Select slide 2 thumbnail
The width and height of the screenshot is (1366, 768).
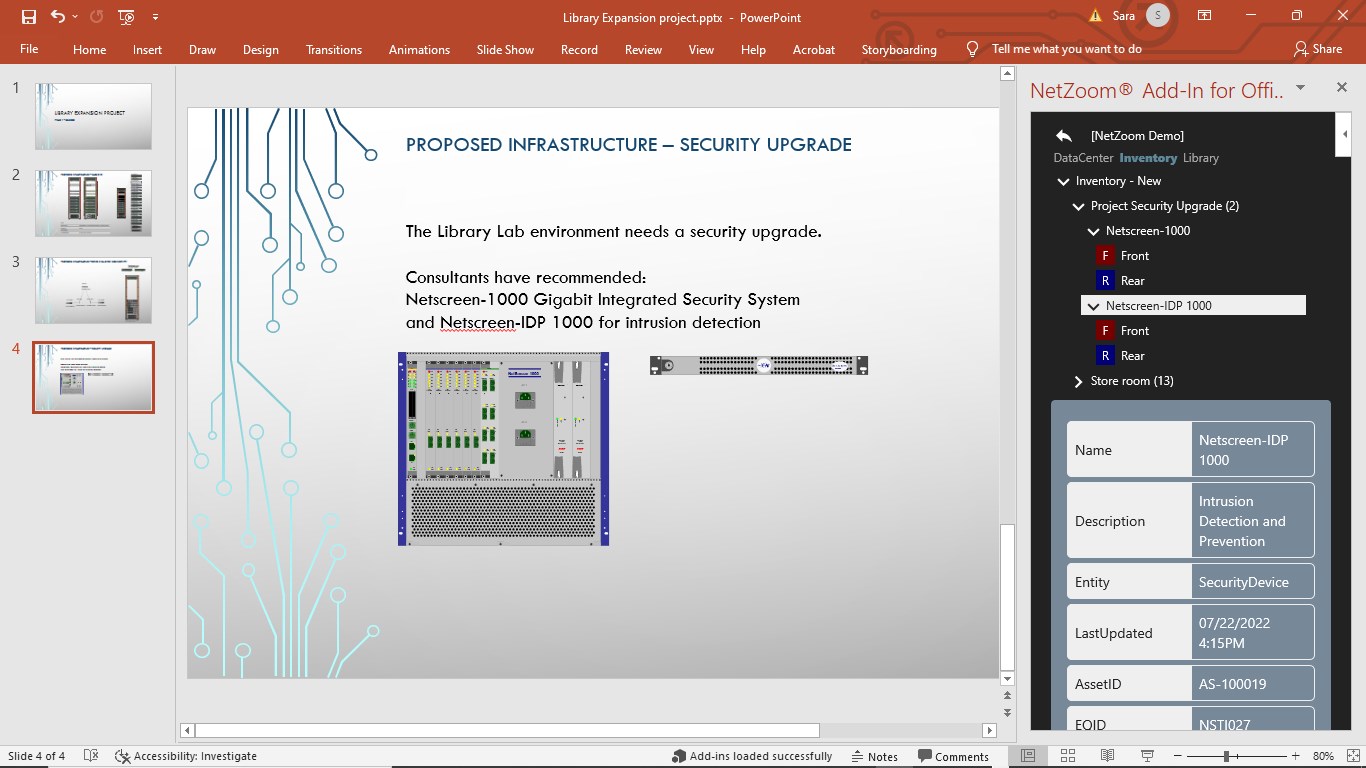tap(93, 203)
